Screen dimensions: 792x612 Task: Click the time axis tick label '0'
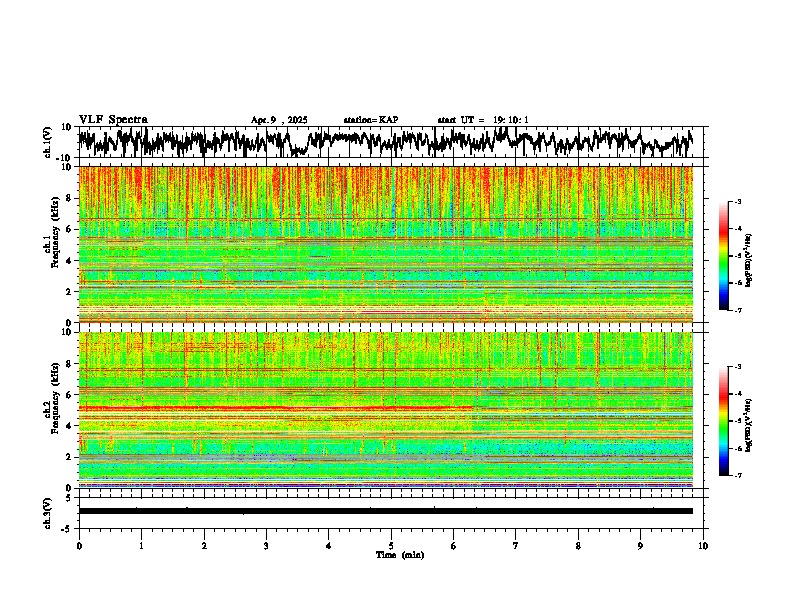pos(79,546)
